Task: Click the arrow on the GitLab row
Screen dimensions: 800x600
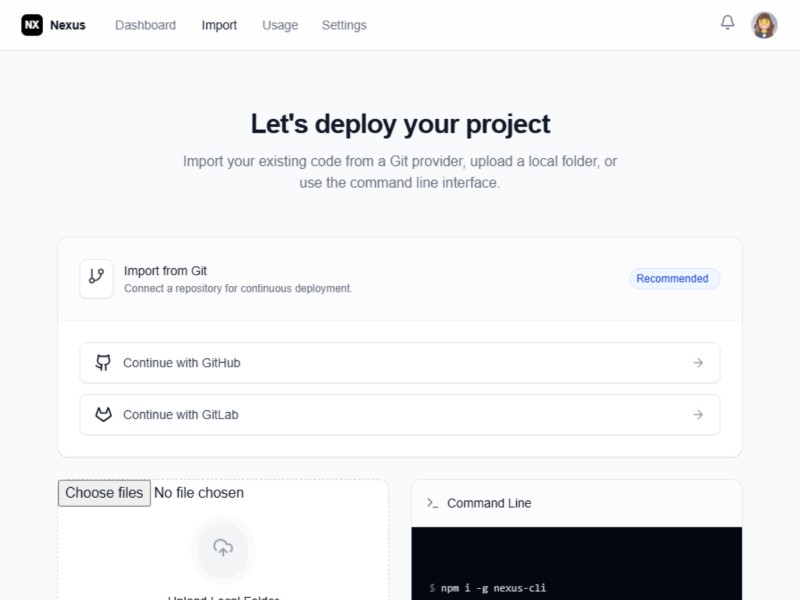Action: click(x=700, y=414)
